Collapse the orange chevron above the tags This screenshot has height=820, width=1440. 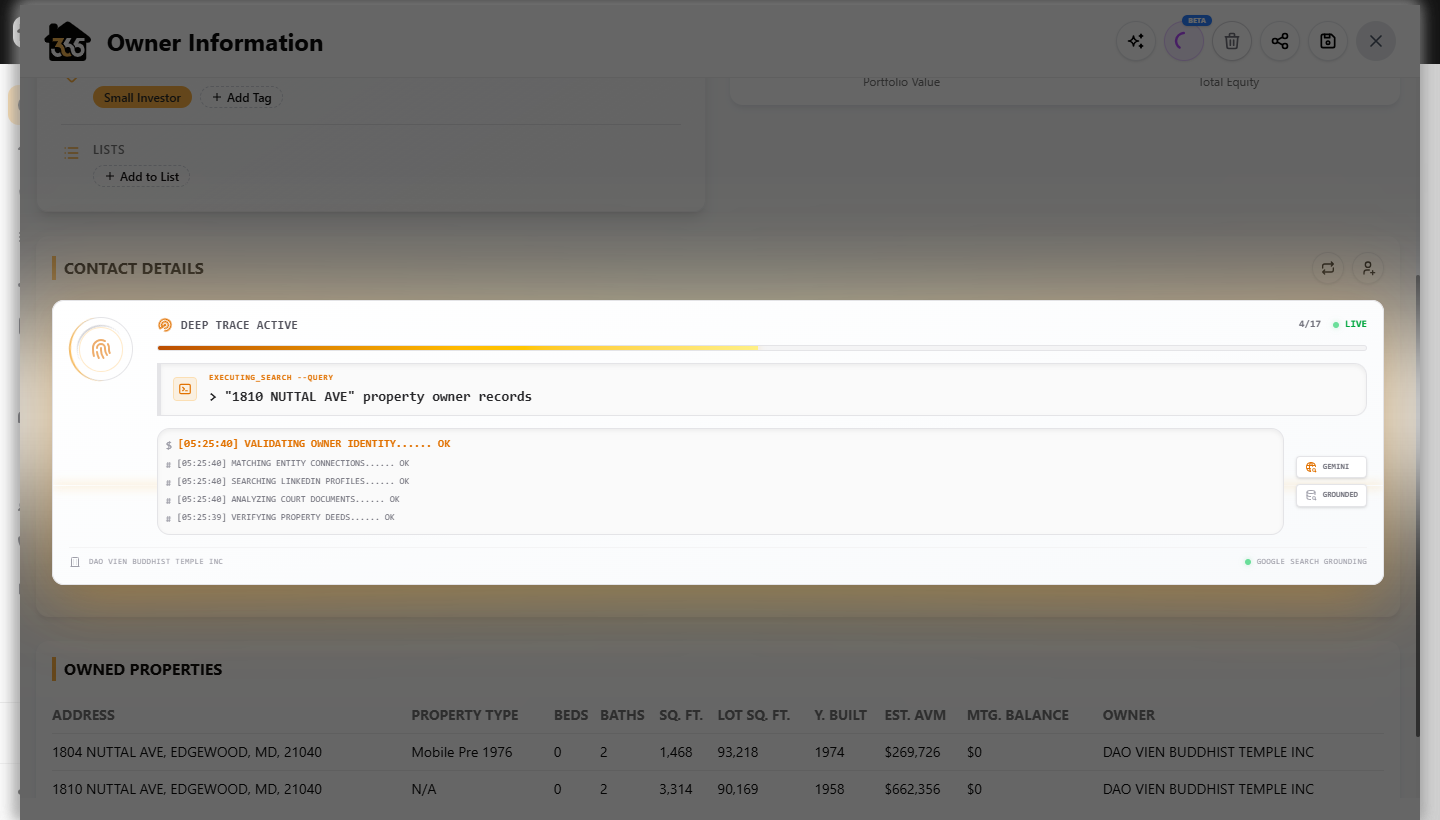[x=72, y=79]
